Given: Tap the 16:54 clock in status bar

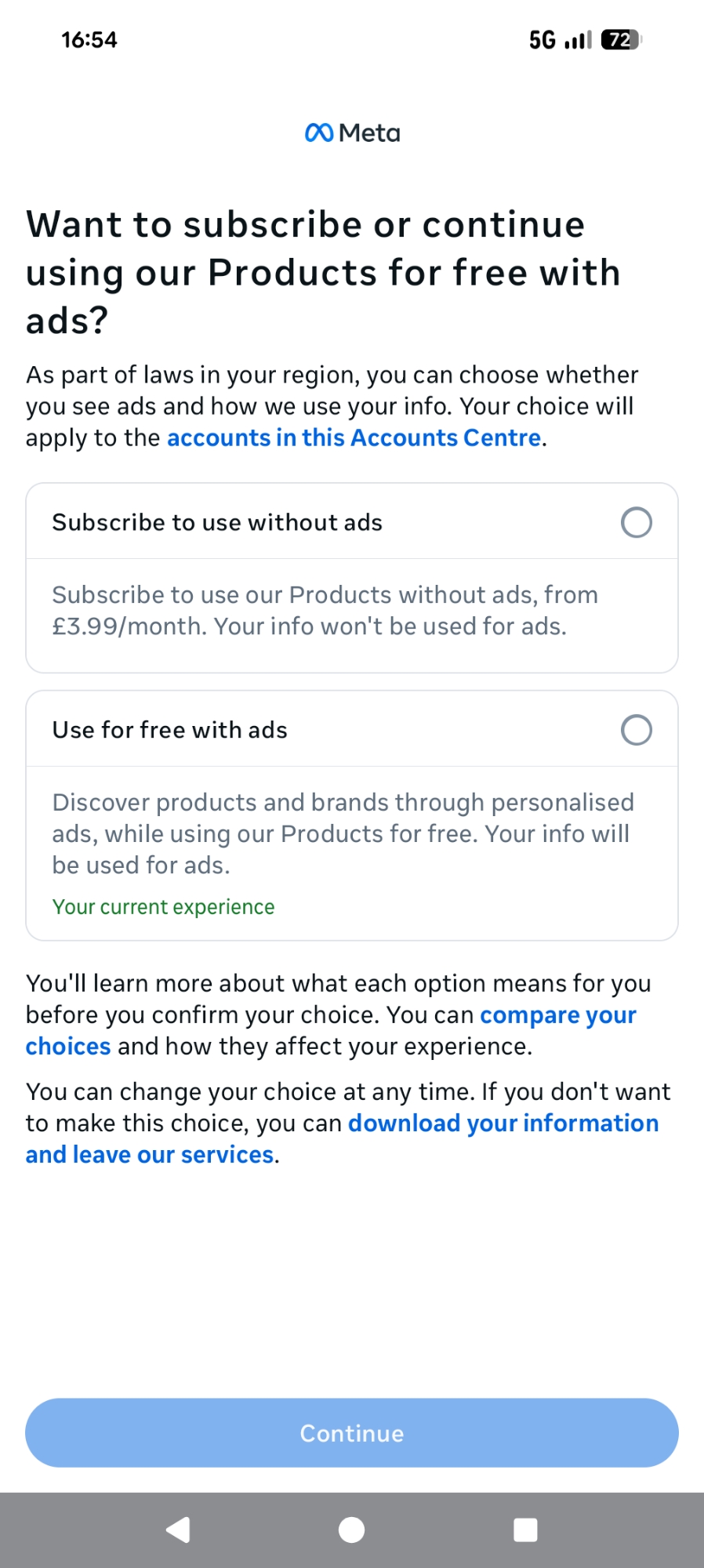Looking at the screenshot, I should click(x=89, y=40).
